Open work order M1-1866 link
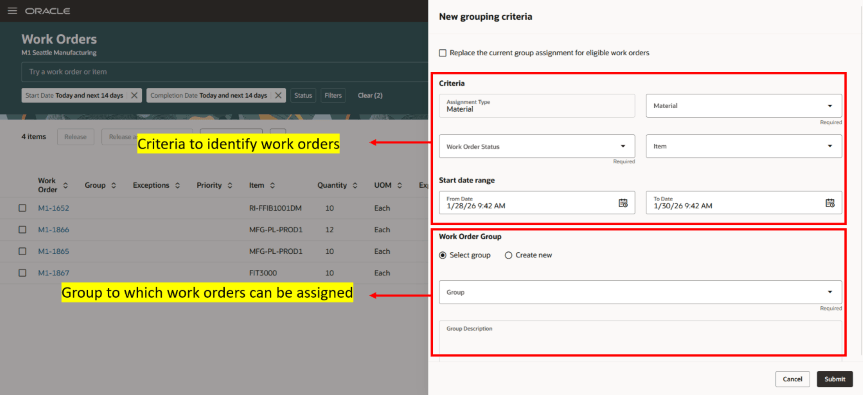Image resolution: width=863 pixels, height=395 pixels. coord(53,229)
